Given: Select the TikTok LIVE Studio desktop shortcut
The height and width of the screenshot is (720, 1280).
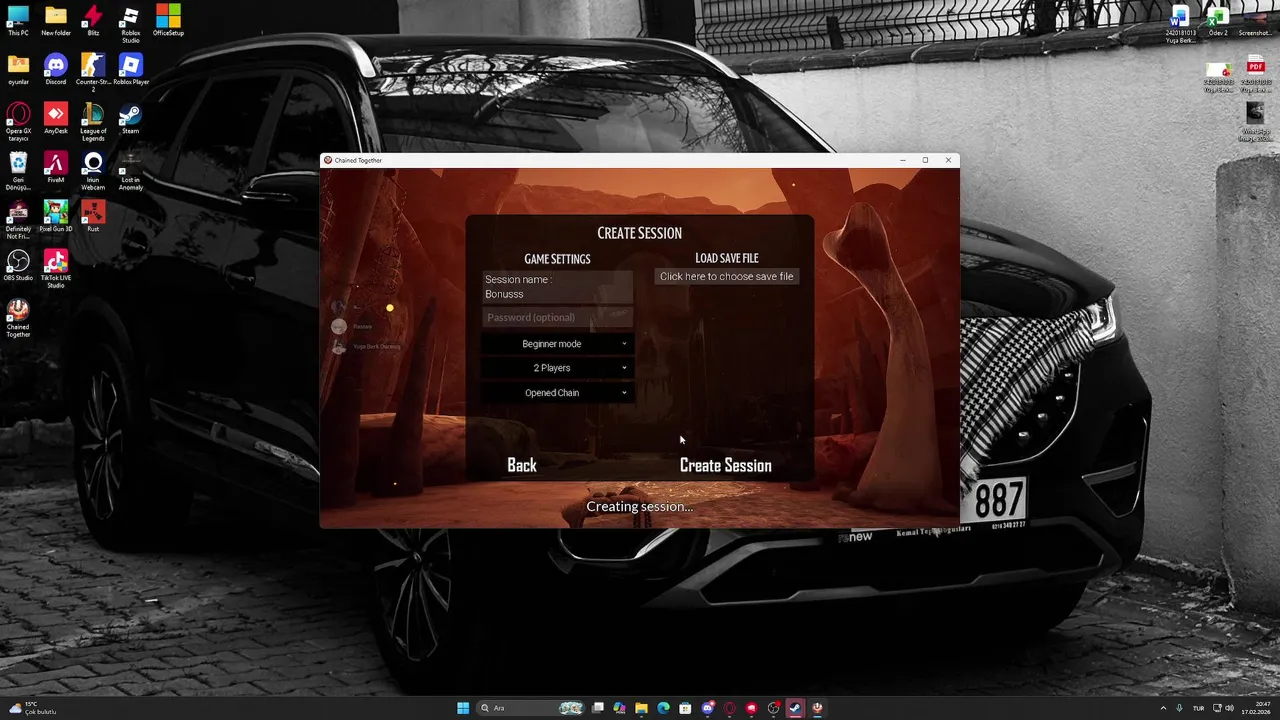Looking at the screenshot, I should point(56,269).
